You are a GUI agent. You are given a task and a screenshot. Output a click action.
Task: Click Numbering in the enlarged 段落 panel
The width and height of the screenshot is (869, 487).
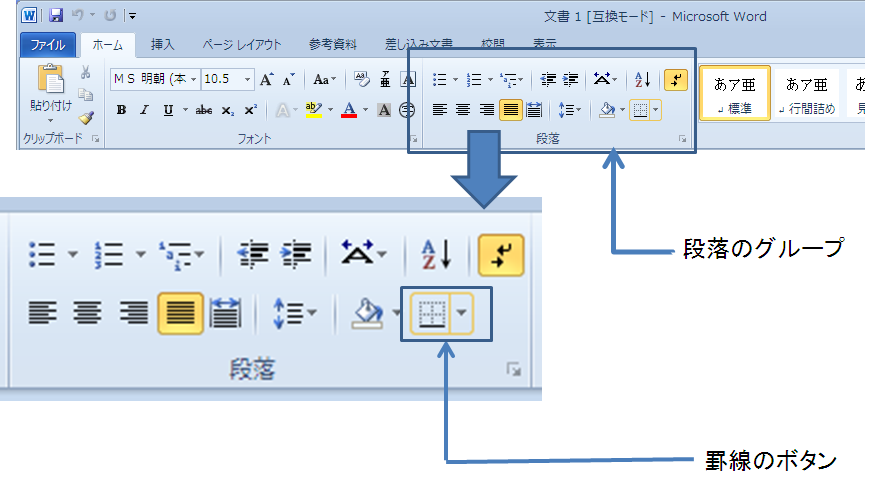109,254
